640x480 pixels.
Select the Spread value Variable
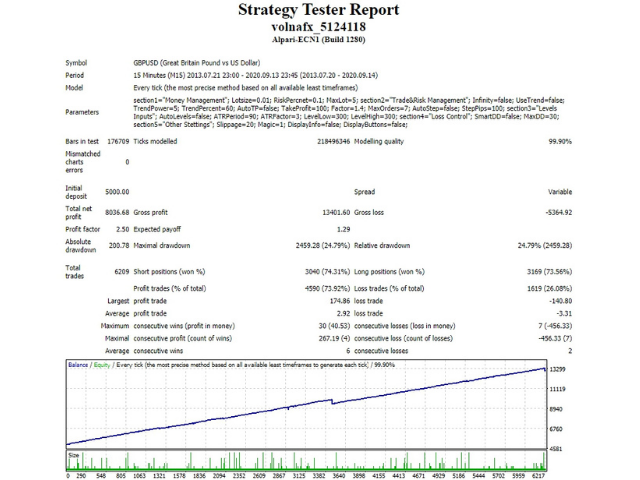pyautogui.click(x=560, y=192)
